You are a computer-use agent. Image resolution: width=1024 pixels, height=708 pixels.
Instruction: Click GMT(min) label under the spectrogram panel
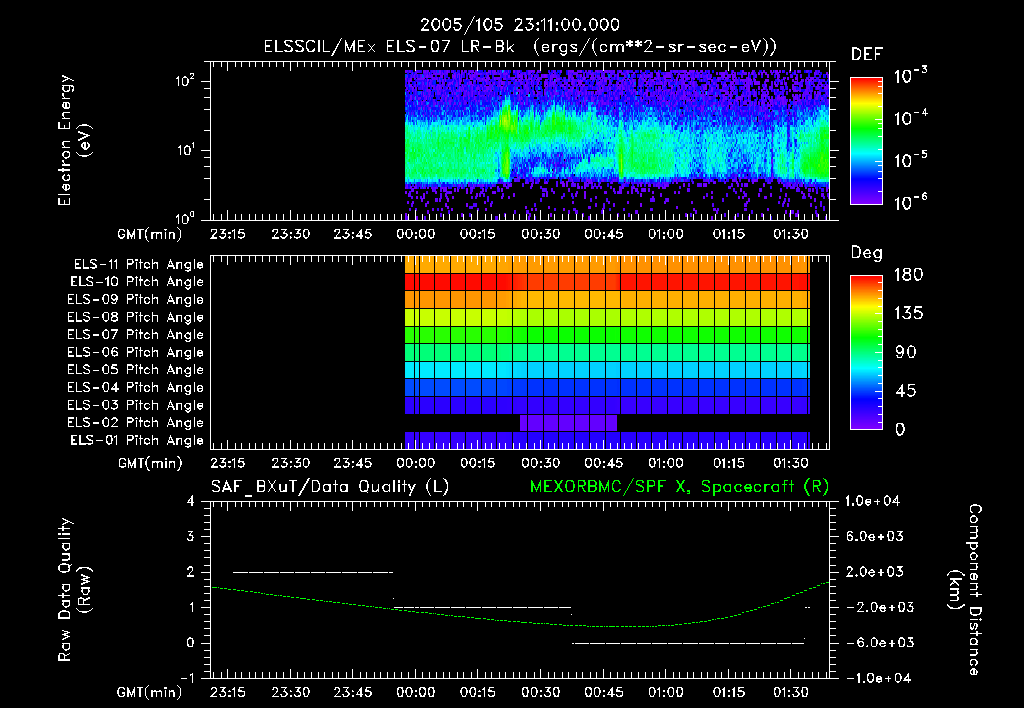point(150,234)
